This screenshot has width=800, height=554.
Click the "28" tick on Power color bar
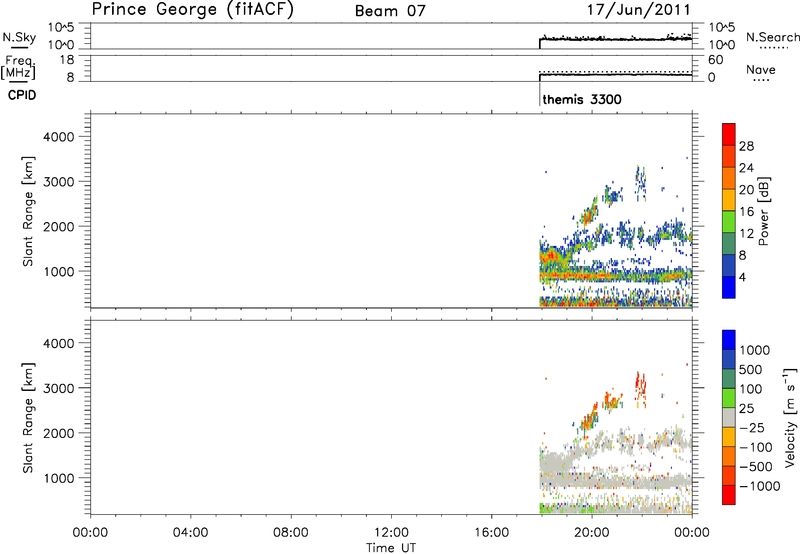coord(746,146)
